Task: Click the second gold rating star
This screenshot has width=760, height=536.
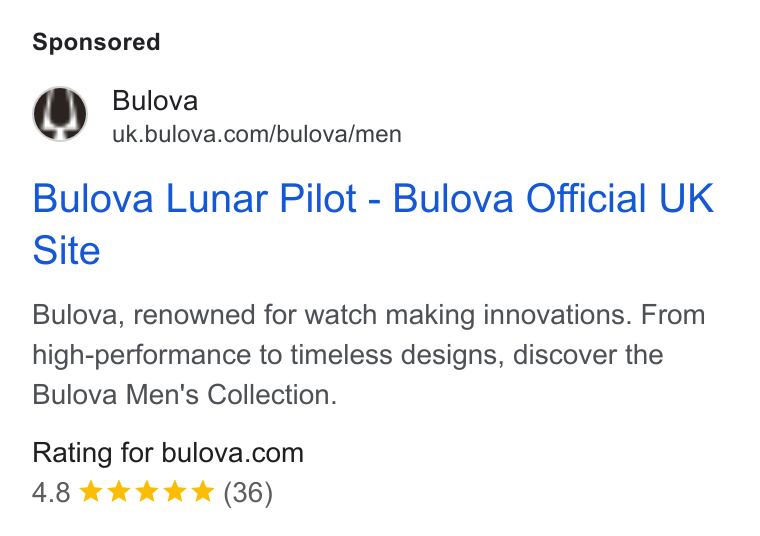Action: pos(119,492)
